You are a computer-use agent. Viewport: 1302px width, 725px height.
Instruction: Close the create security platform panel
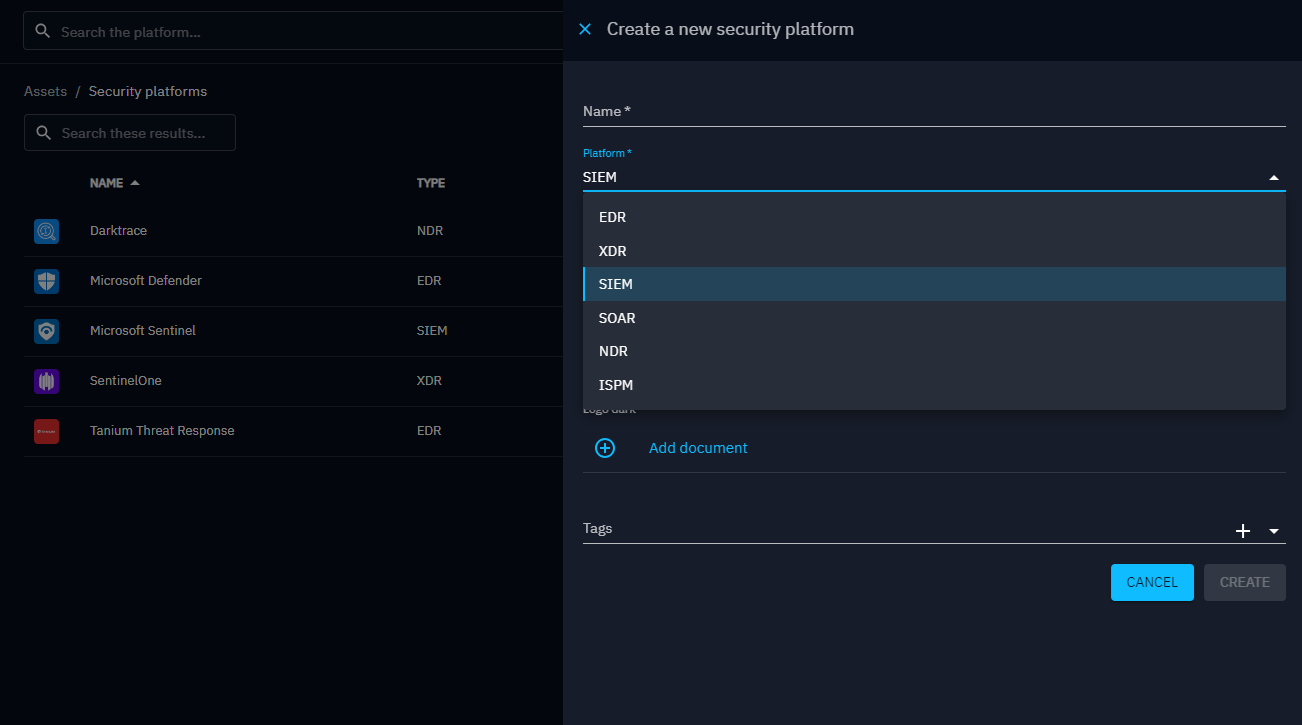pyautogui.click(x=585, y=30)
